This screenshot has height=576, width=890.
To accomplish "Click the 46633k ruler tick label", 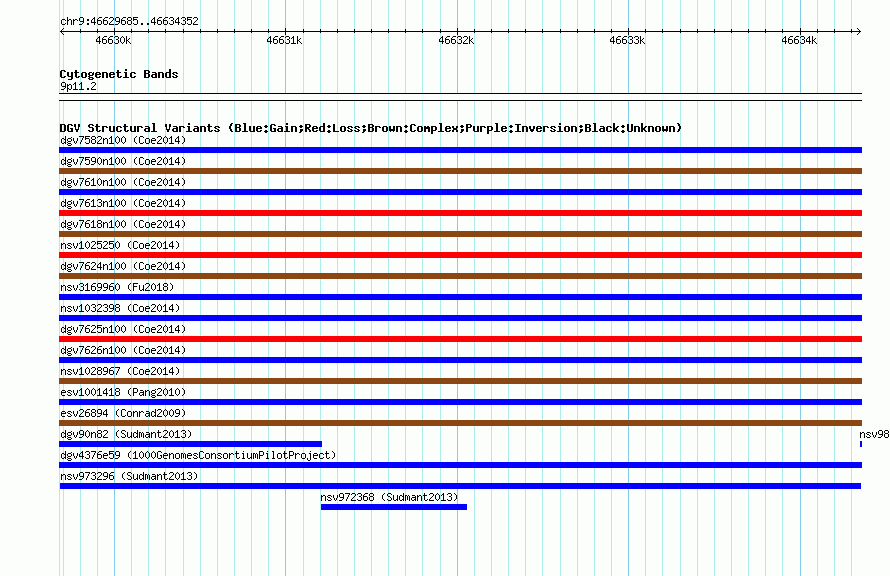I will coord(627,40).
